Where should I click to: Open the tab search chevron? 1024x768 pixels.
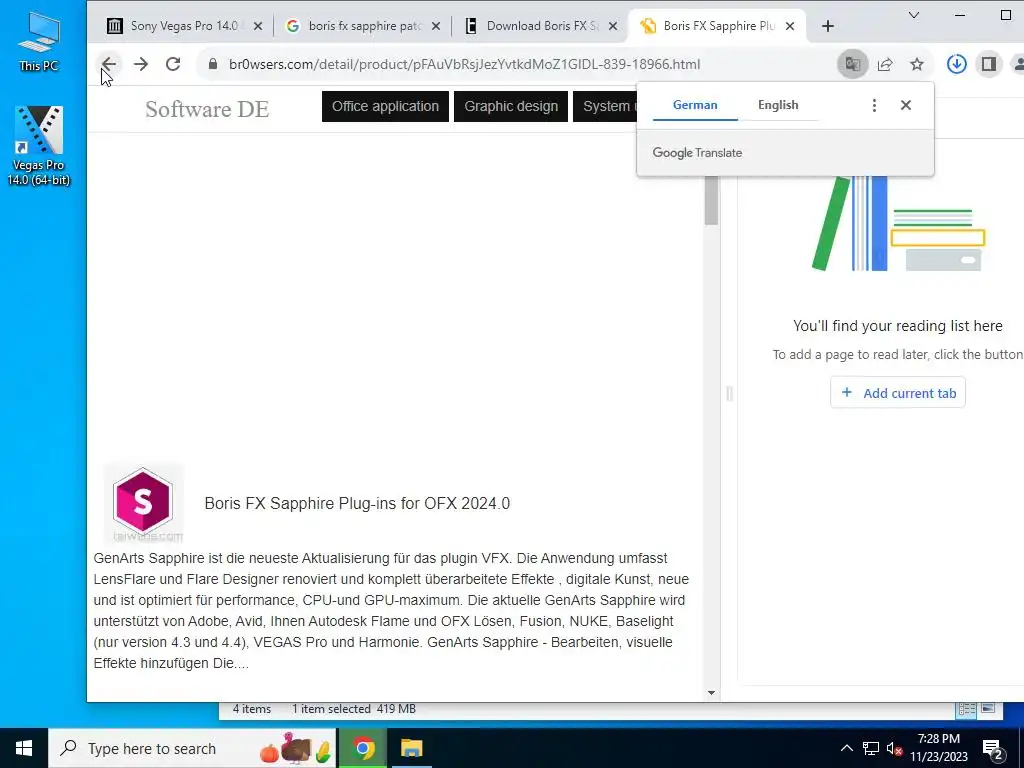pos(914,15)
